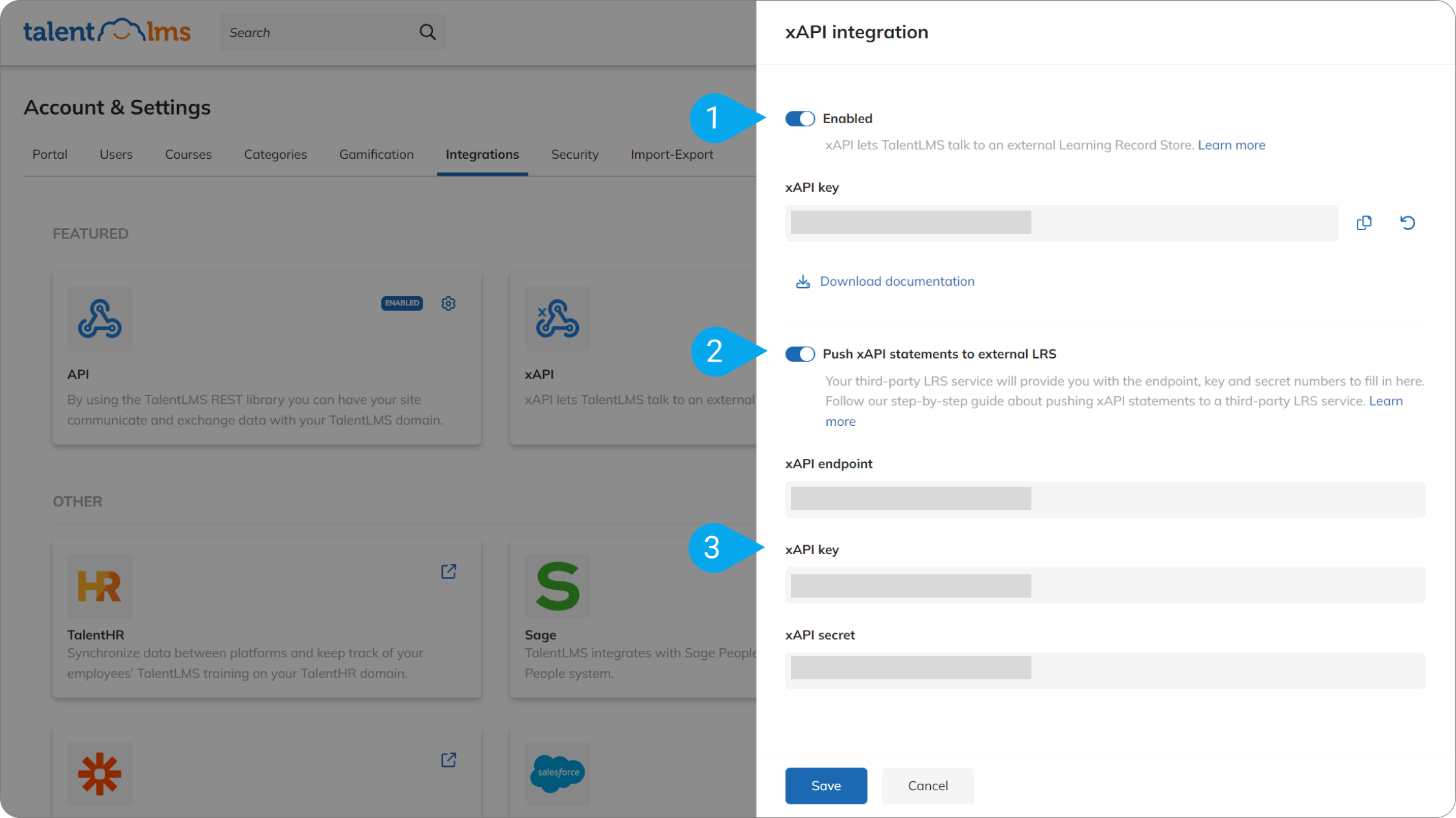Click the TalentHR logo icon

(x=100, y=586)
